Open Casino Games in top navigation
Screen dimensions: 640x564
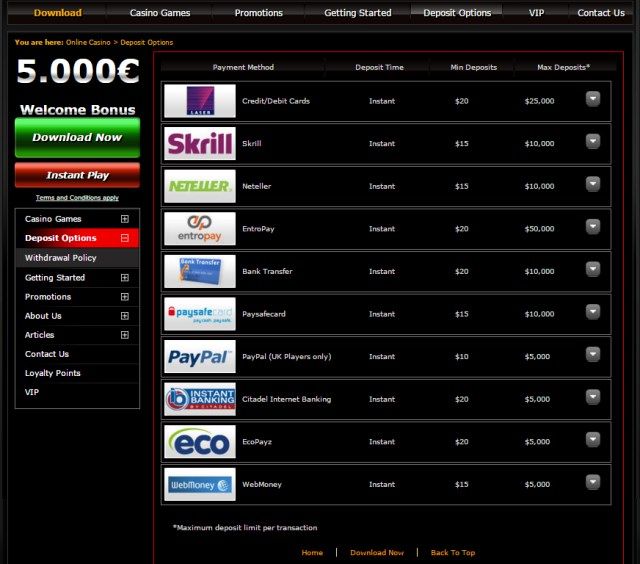(160, 13)
